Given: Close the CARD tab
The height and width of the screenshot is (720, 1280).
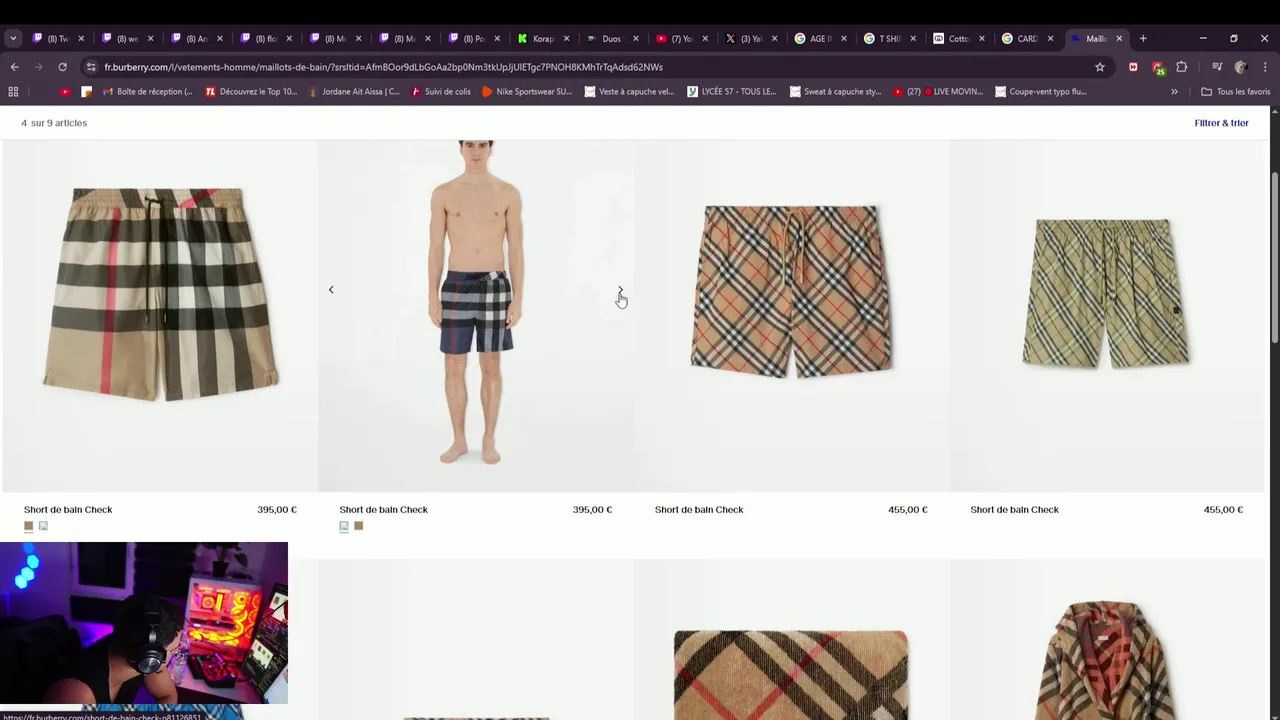Looking at the screenshot, I should pos(1050,39).
